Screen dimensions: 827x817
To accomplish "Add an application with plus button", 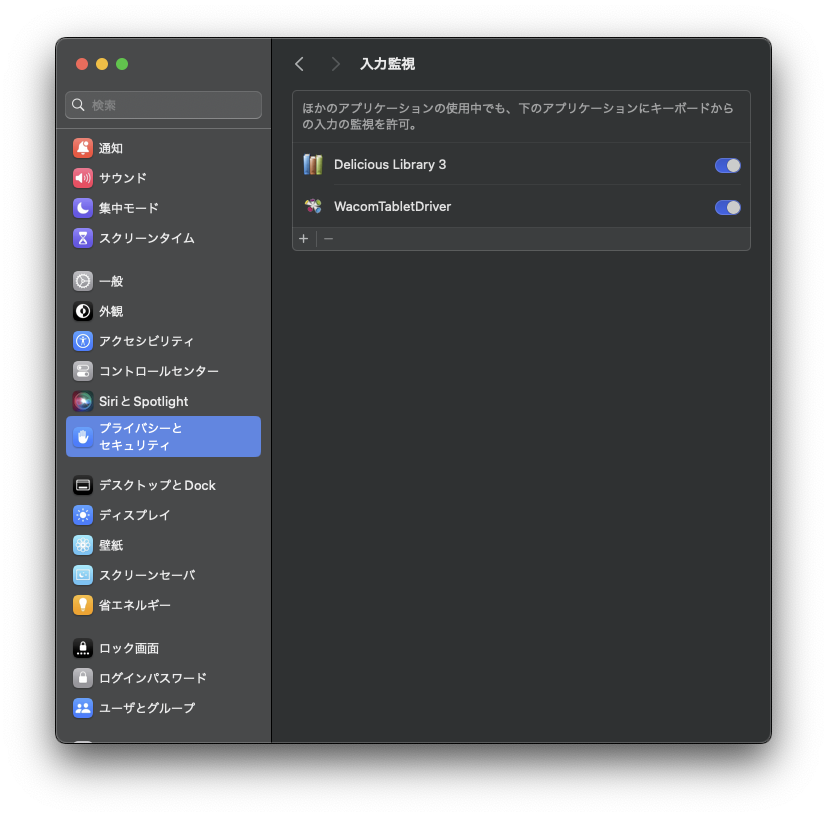I will click(304, 239).
